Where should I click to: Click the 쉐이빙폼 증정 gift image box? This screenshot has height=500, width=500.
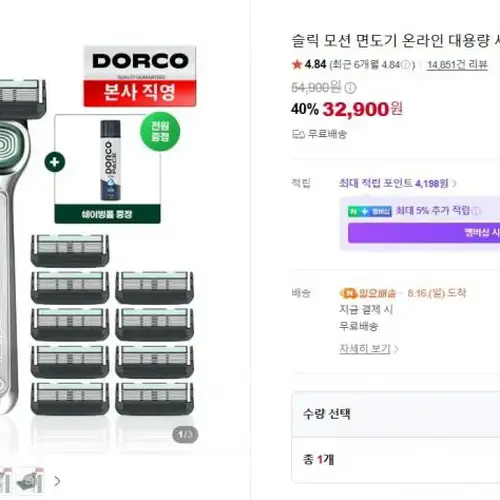pyautogui.click(x=107, y=169)
